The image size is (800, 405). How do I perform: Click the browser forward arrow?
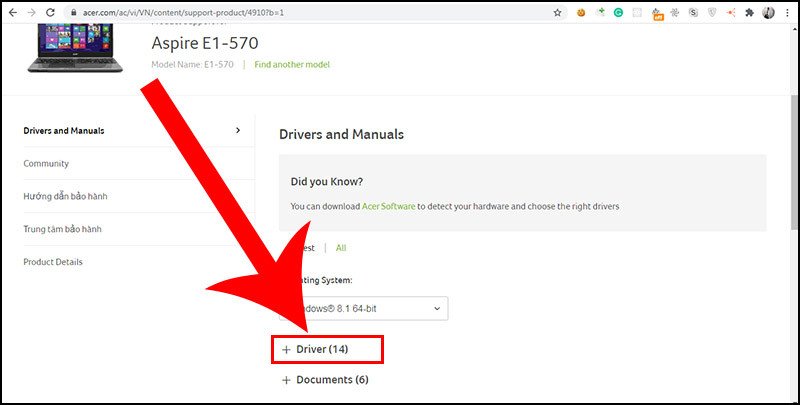click(31, 12)
